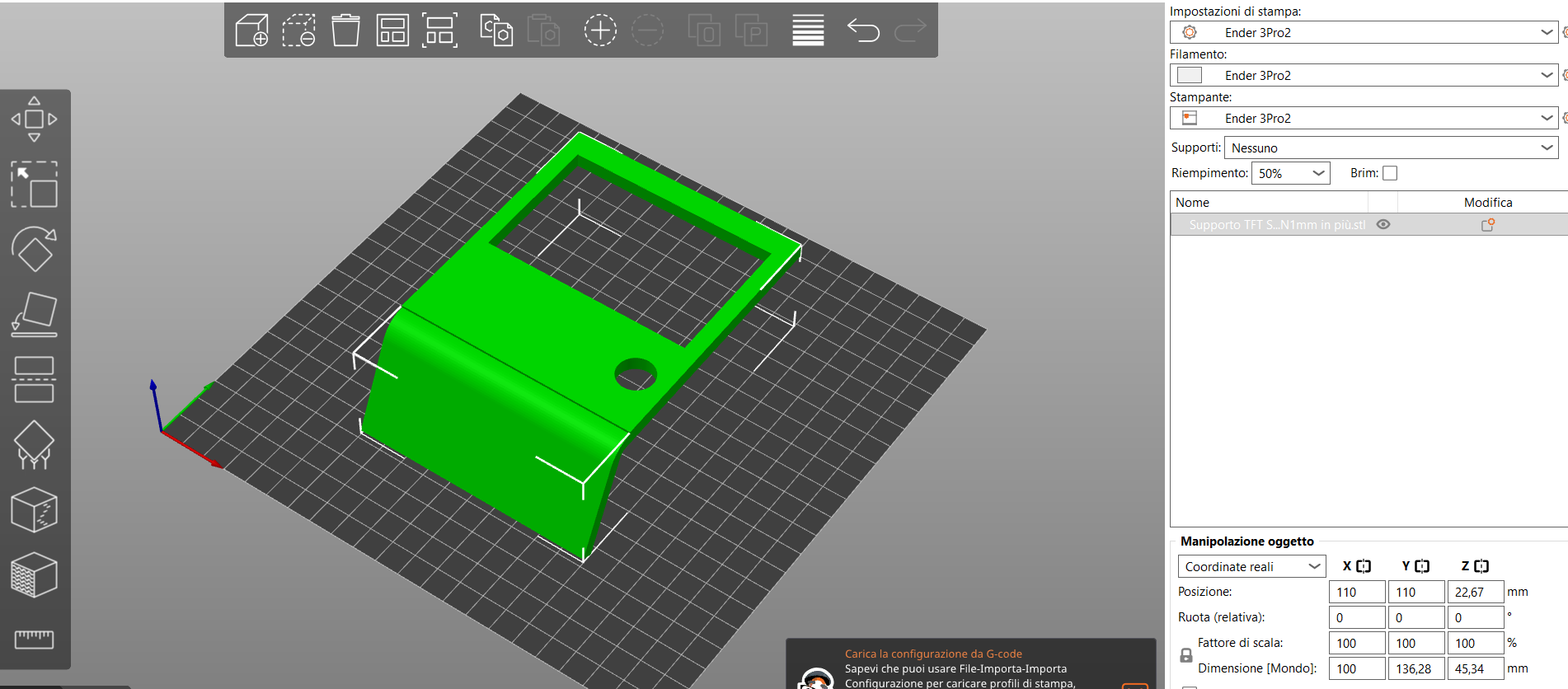Image resolution: width=1568 pixels, height=689 pixels.
Task: Open the Coordinate reali dropdown
Action: tap(1251, 566)
